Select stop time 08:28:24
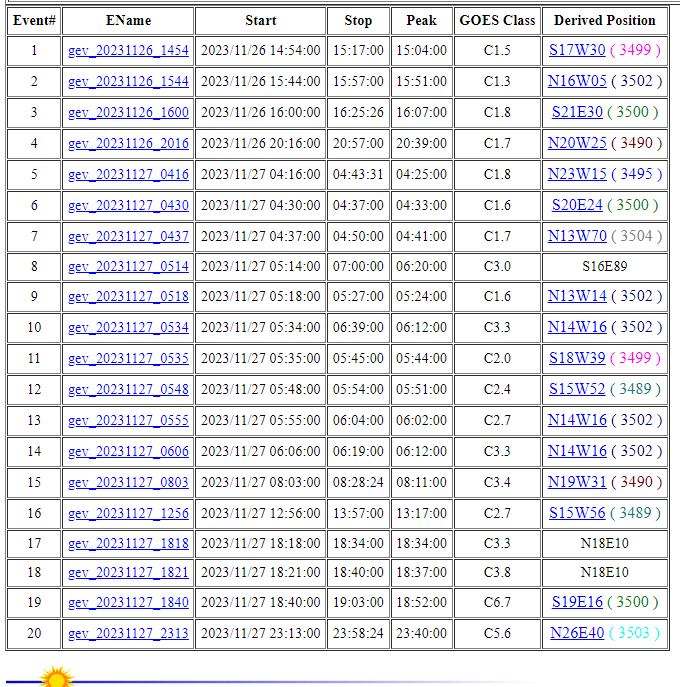 pyautogui.click(x=358, y=483)
